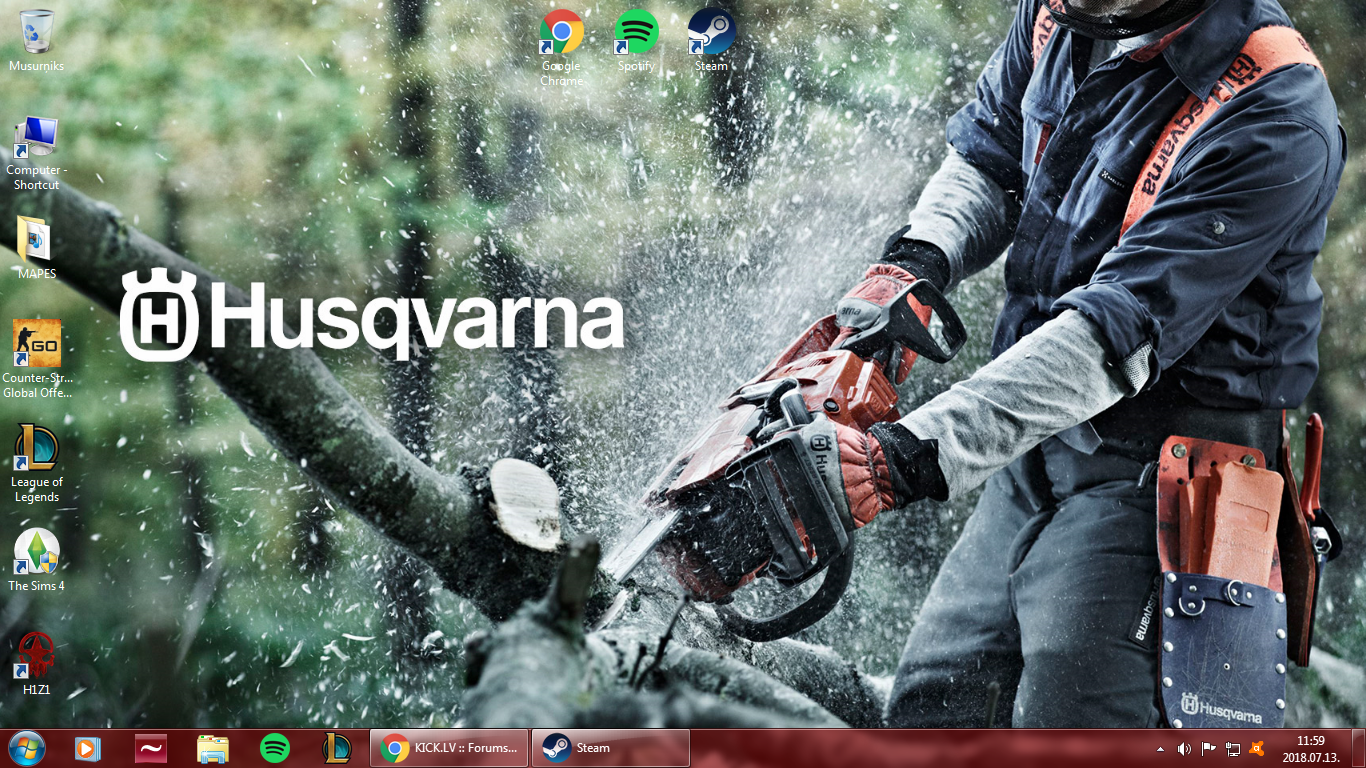Switch to the Steam window in the taskbar
The height and width of the screenshot is (768, 1366).
click(610, 748)
